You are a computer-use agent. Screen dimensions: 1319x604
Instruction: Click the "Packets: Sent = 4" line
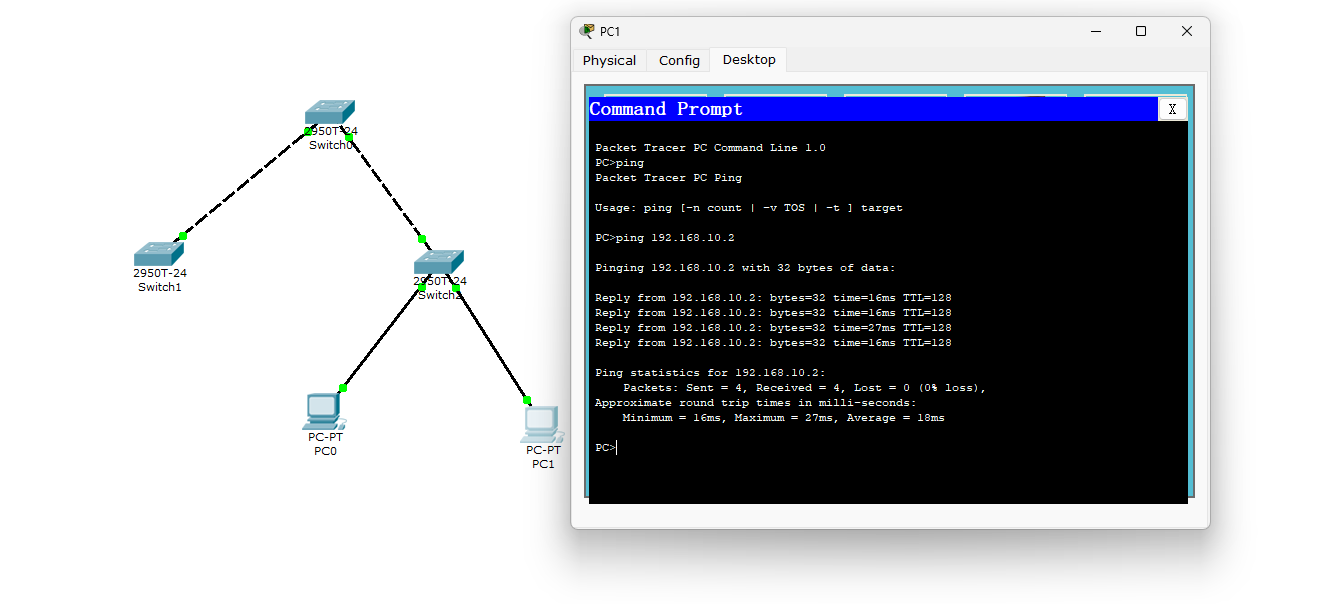(804, 388)
